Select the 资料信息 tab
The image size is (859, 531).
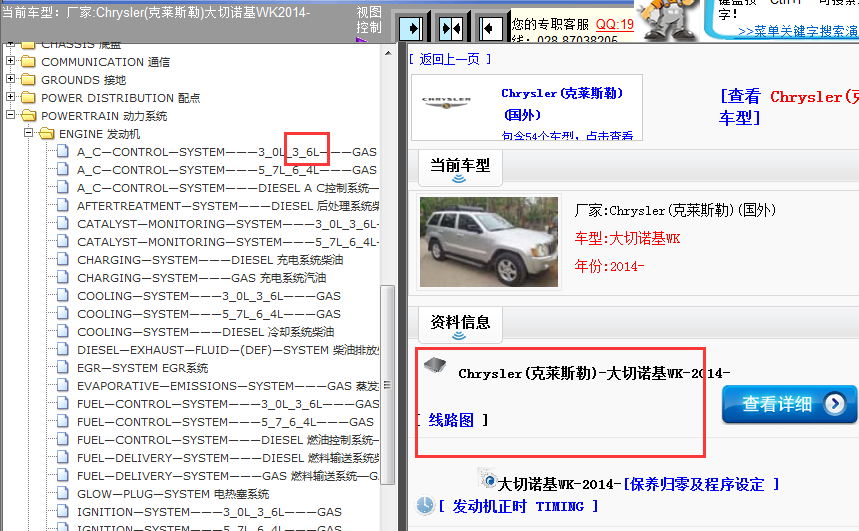pos(460,324)
